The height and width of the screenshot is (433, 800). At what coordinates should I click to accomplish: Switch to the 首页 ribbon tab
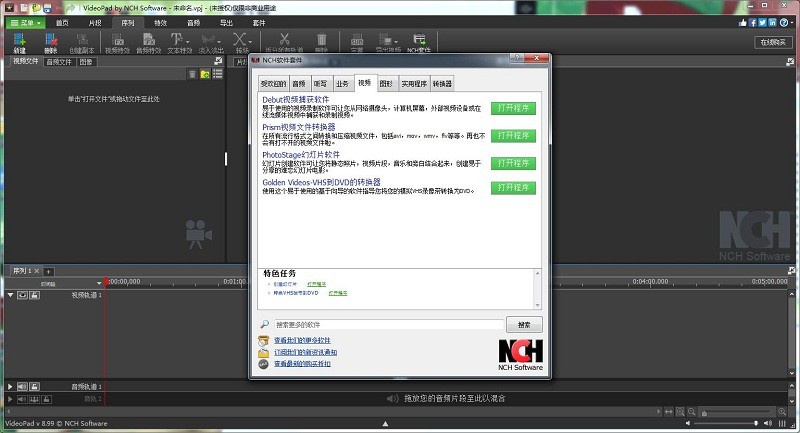coord(62,22)
